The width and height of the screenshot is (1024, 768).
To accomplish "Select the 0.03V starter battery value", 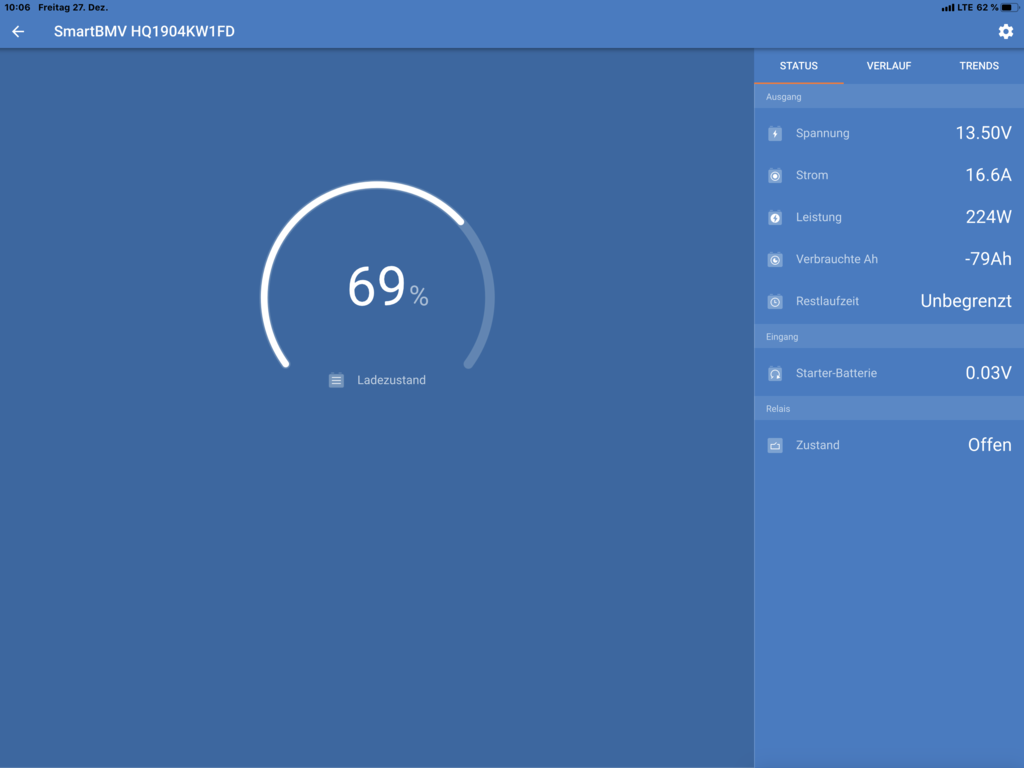I will coord(988,373).
